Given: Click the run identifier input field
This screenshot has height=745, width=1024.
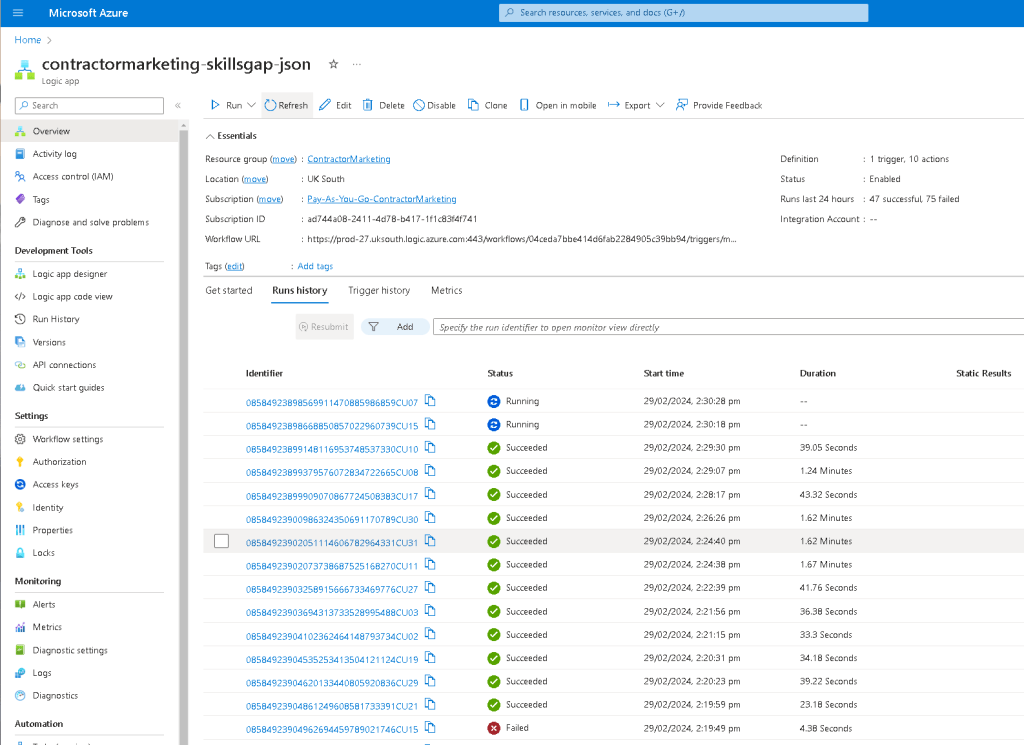Looking at the screenshot, I should pyautogui.click(x=728, y=327).
